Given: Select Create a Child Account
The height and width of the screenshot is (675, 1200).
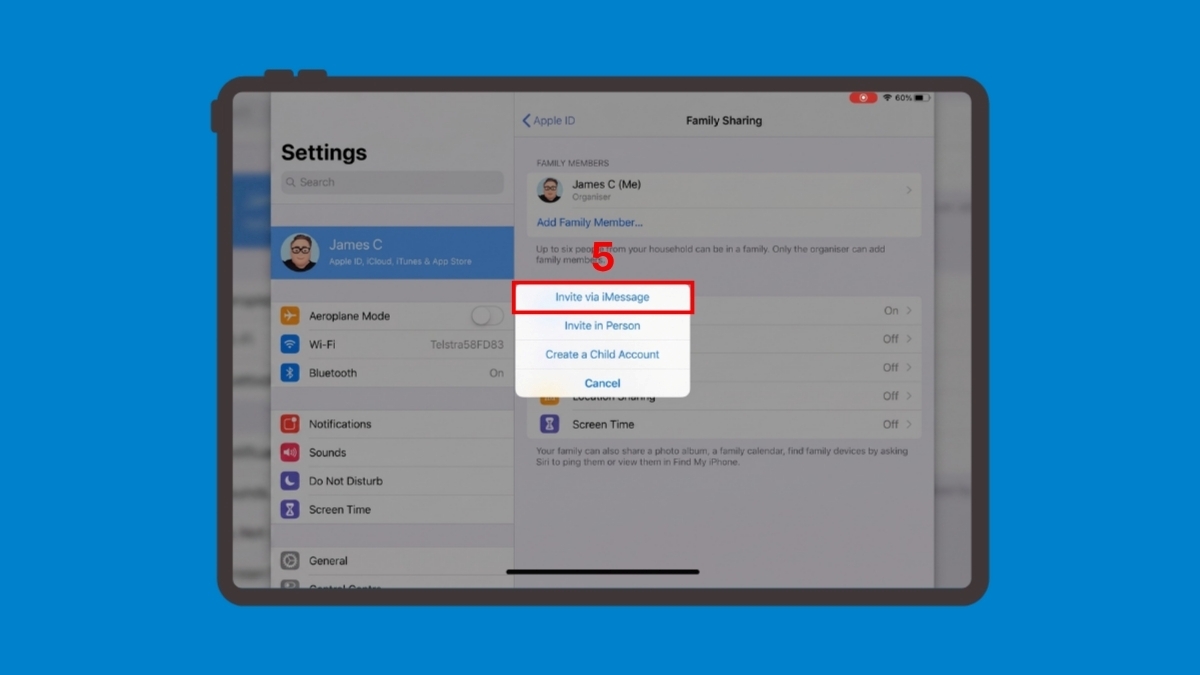Looking at the screenshot, I should coord(602,355).
